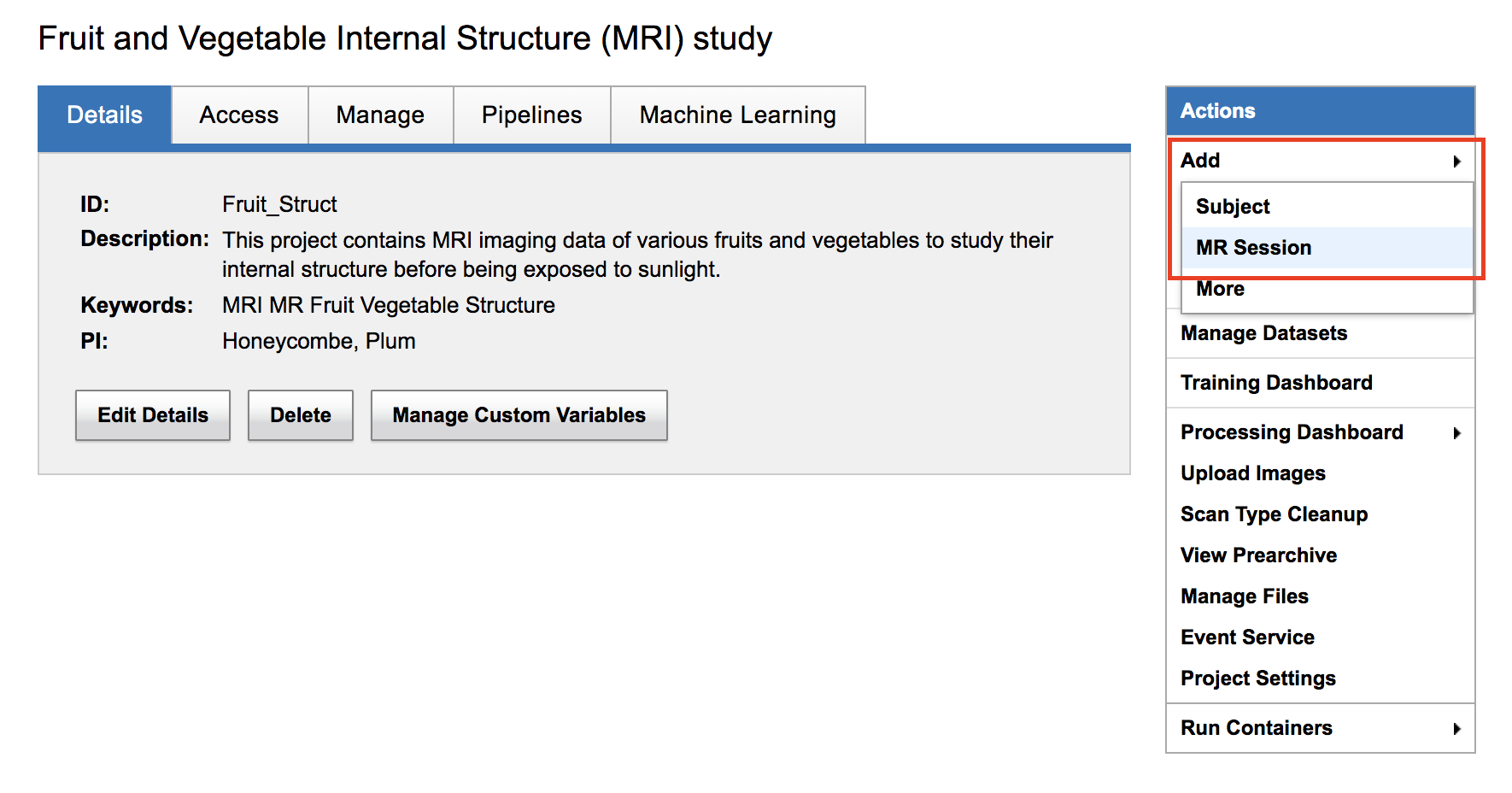The image size is (1512, 793).
Task: Open the Machine Learning tab
Action: 737,115
